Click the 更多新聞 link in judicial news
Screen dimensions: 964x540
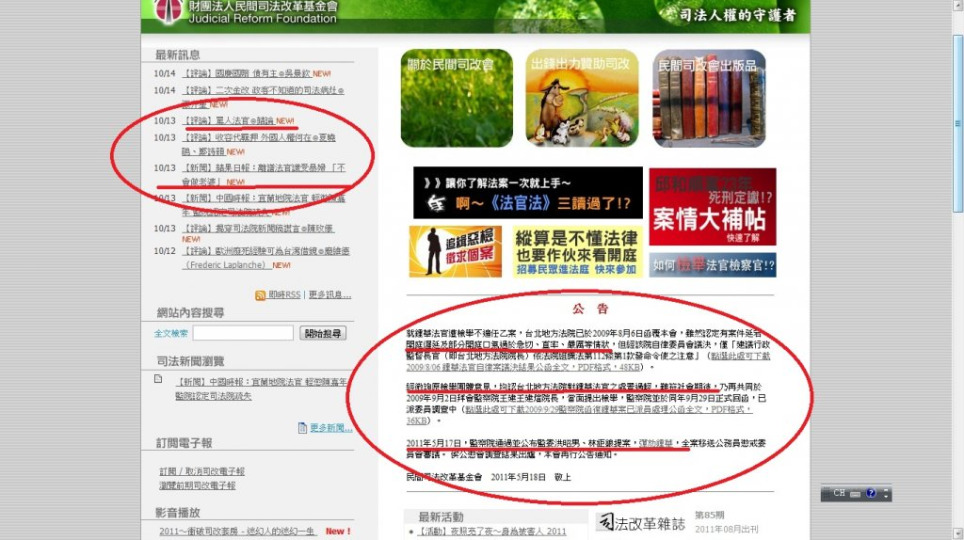330,428
